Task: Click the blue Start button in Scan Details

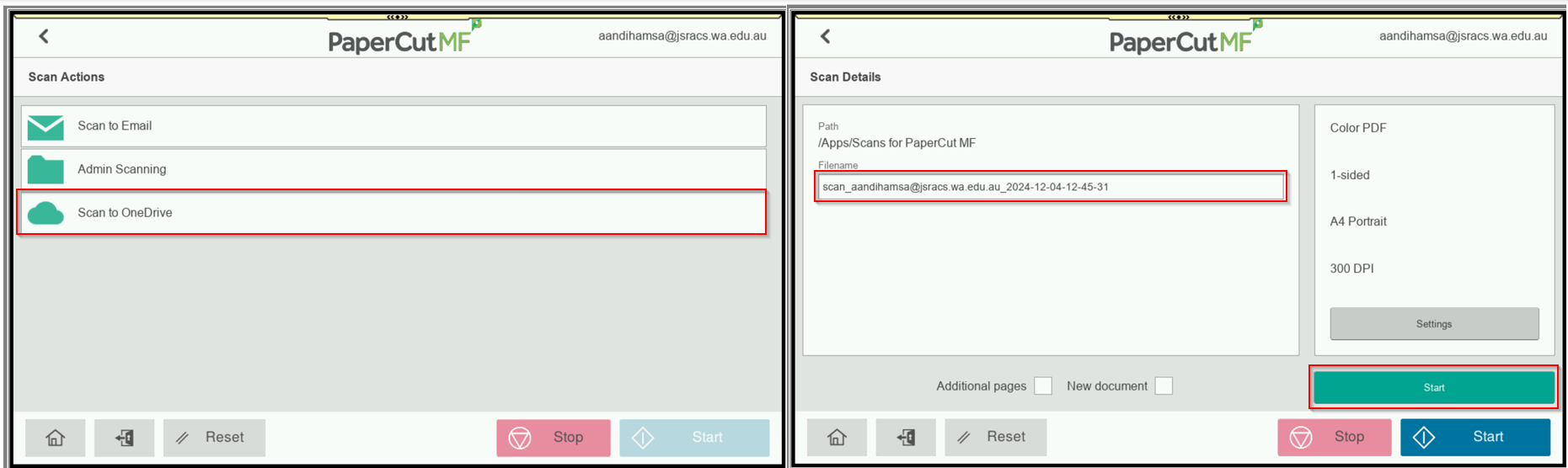Action: pos(1475,437)
